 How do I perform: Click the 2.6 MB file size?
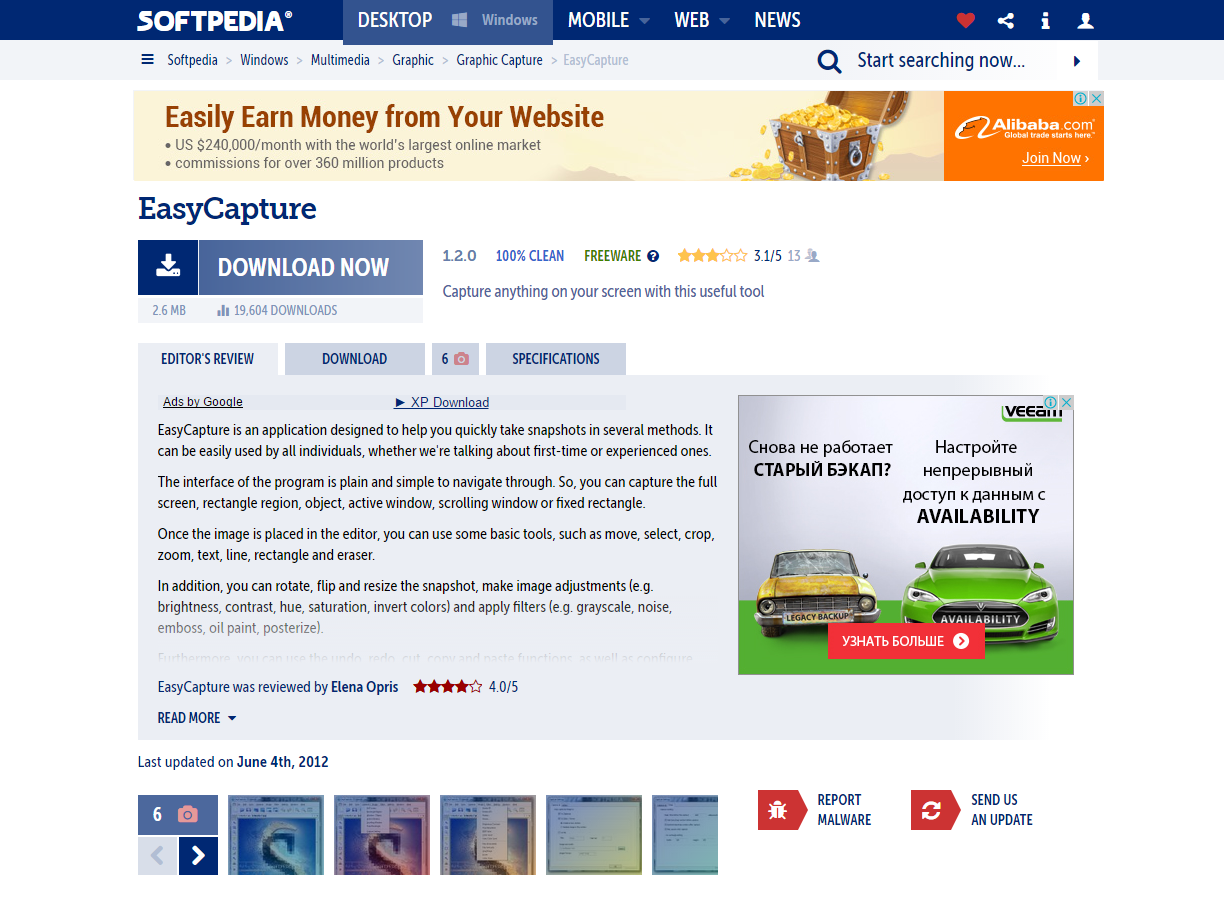[169, 311]
